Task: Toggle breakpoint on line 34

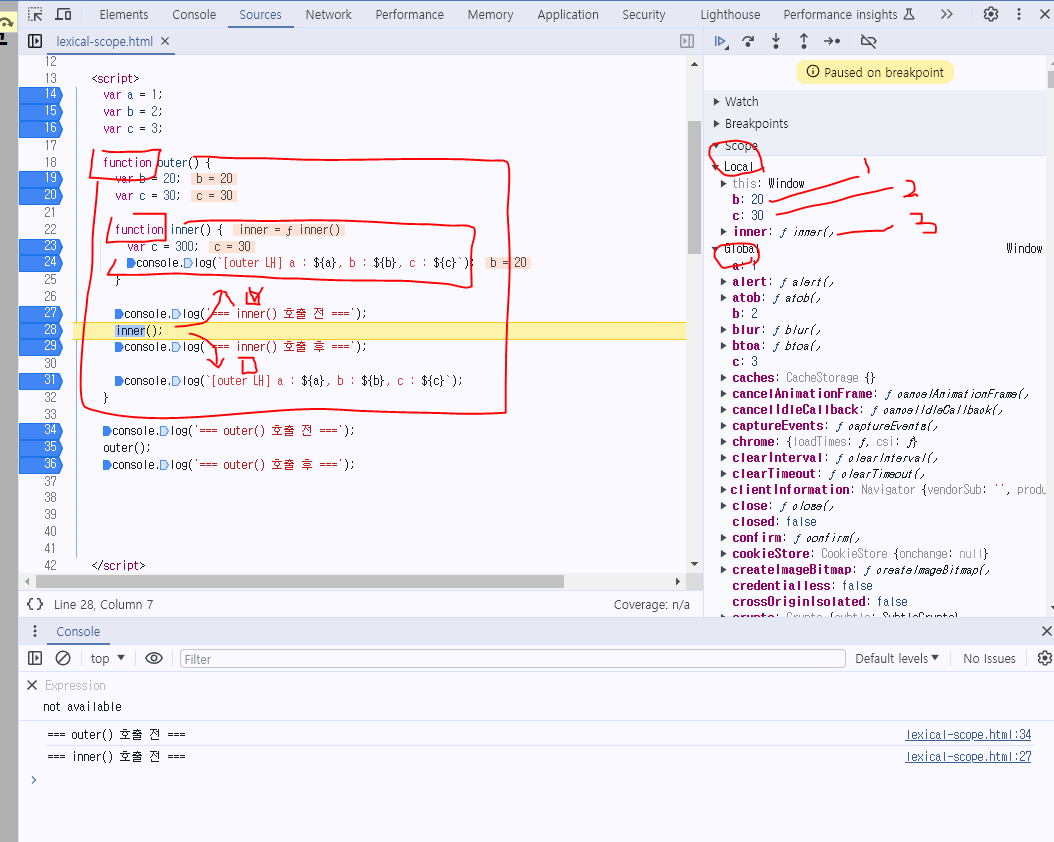Action: click(40, 430)
